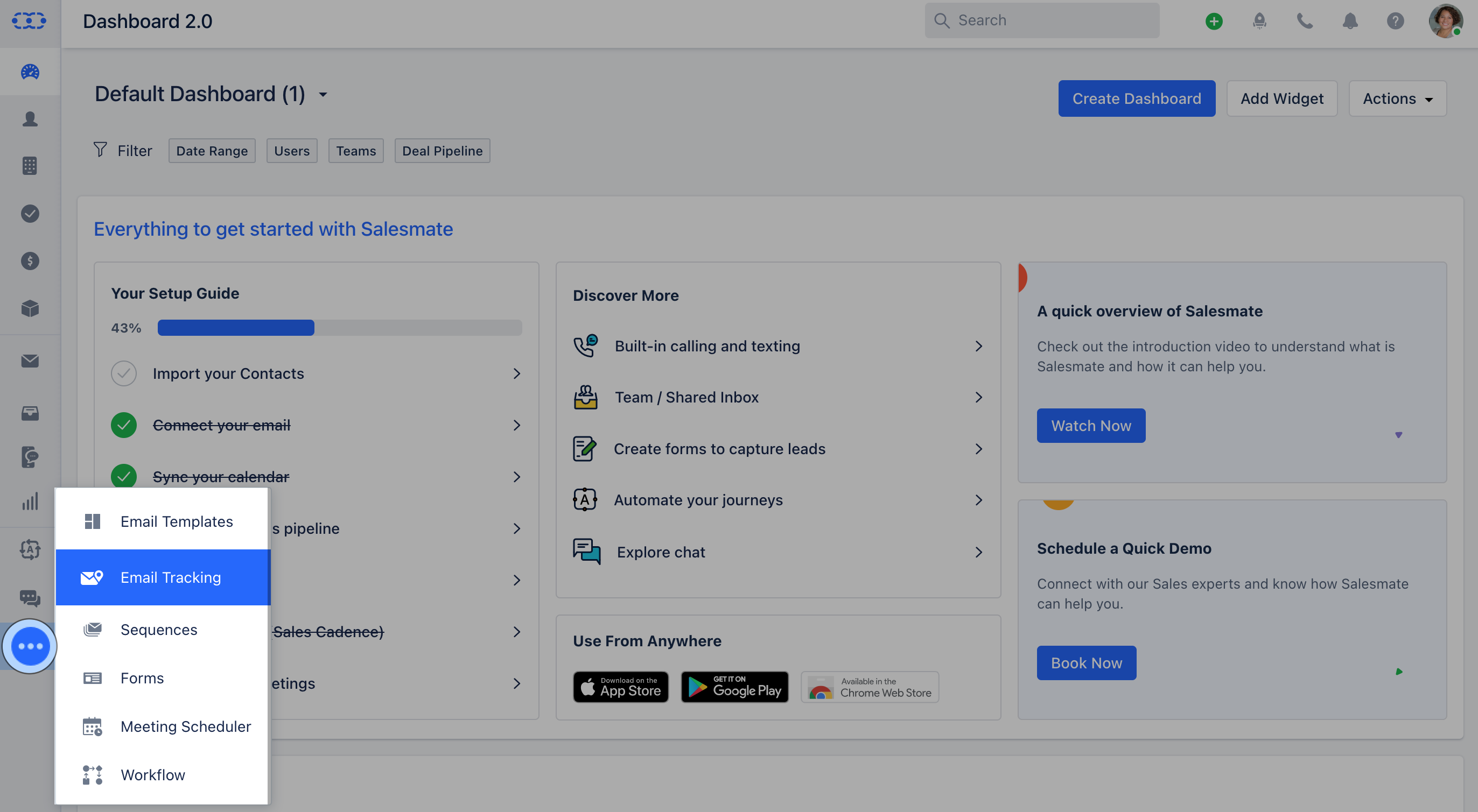Click Explore chat icon

[x=586, y=552]
